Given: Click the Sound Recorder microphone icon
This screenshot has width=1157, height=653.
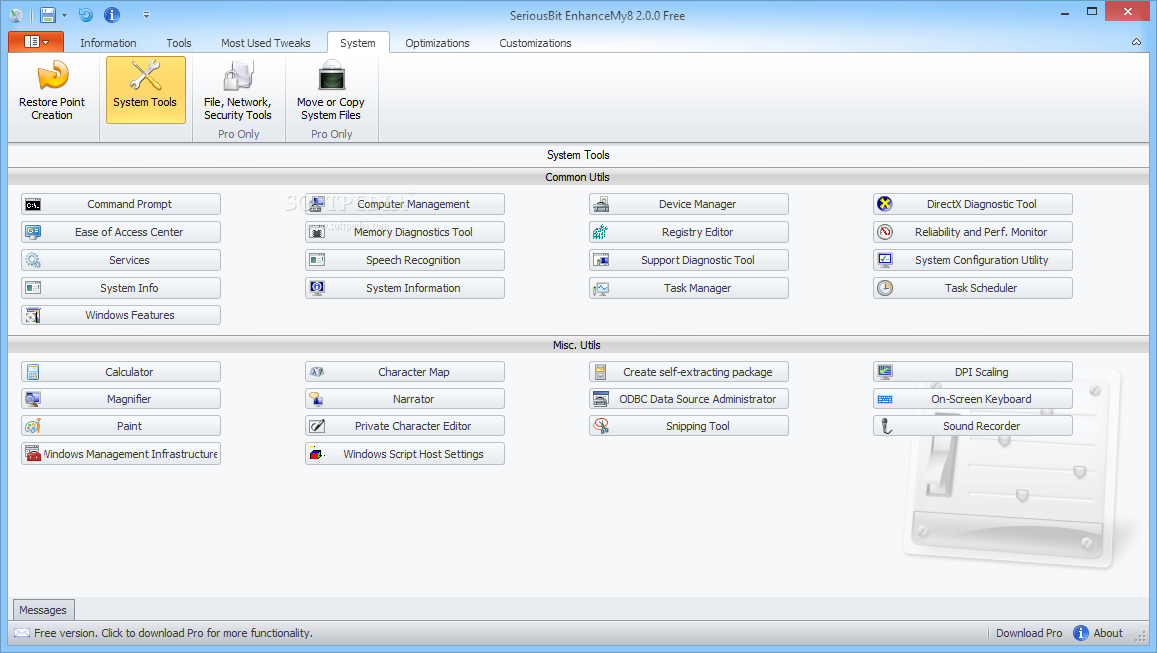Looking at the screenshot, I should 885,426.
